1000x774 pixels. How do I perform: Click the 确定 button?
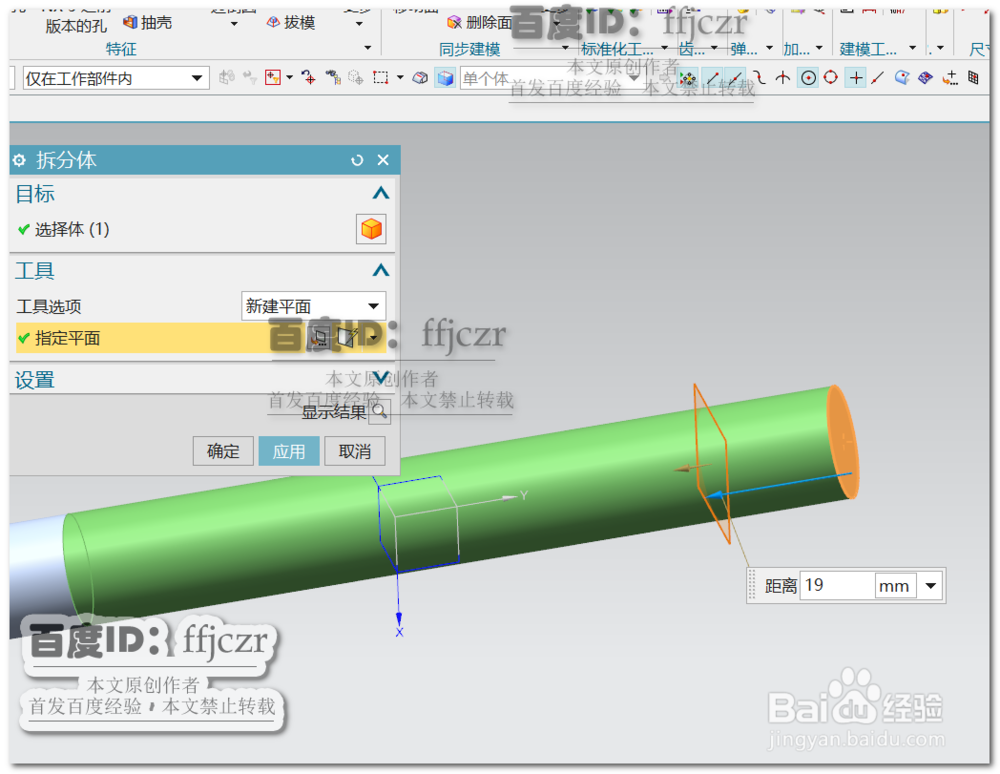(x=223, y=451)
